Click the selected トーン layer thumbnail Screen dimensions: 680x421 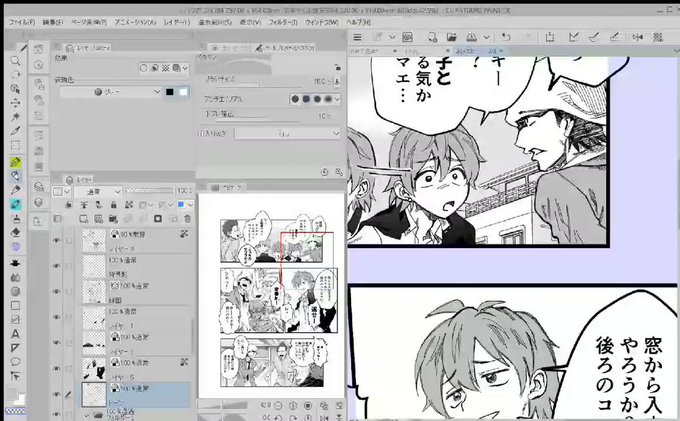[94, 394]
